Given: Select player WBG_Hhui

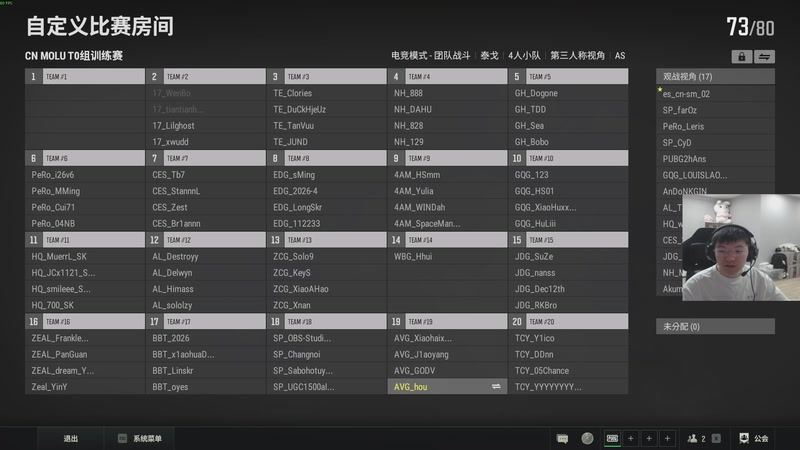Looking at the screenshot, I should [447, 256].
